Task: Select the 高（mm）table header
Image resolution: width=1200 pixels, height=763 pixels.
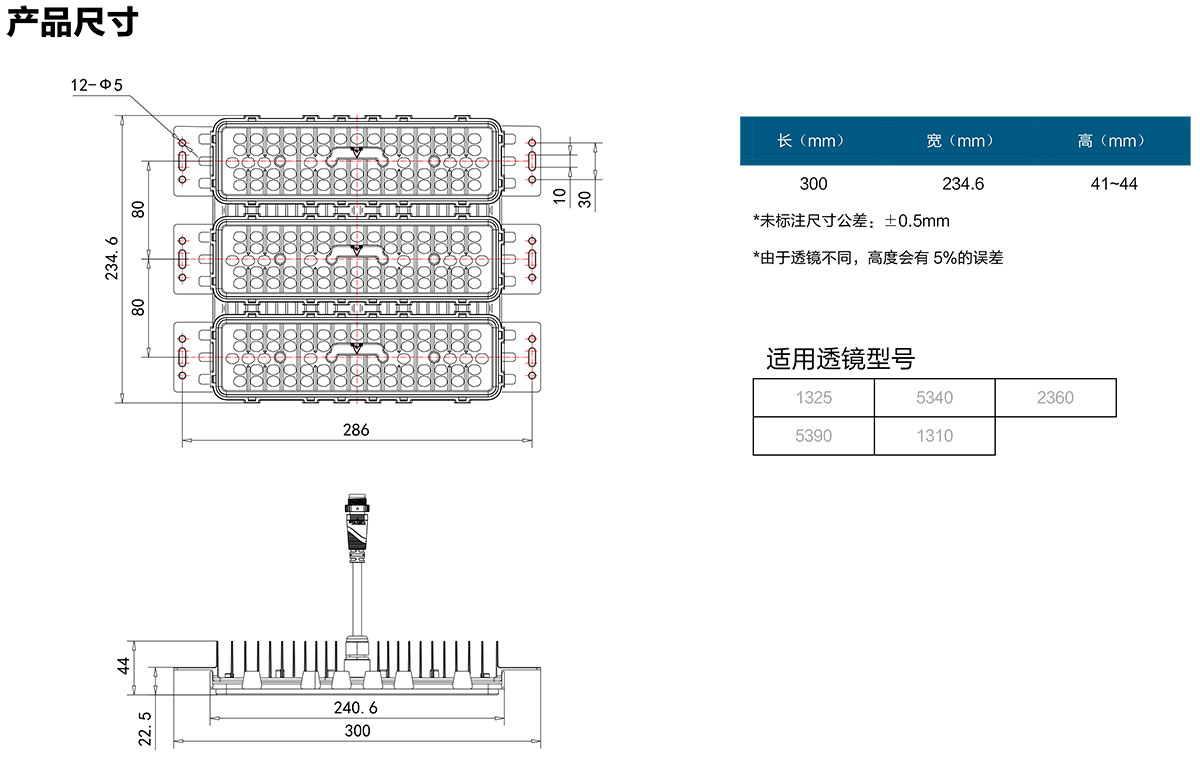Action: 1110,141
